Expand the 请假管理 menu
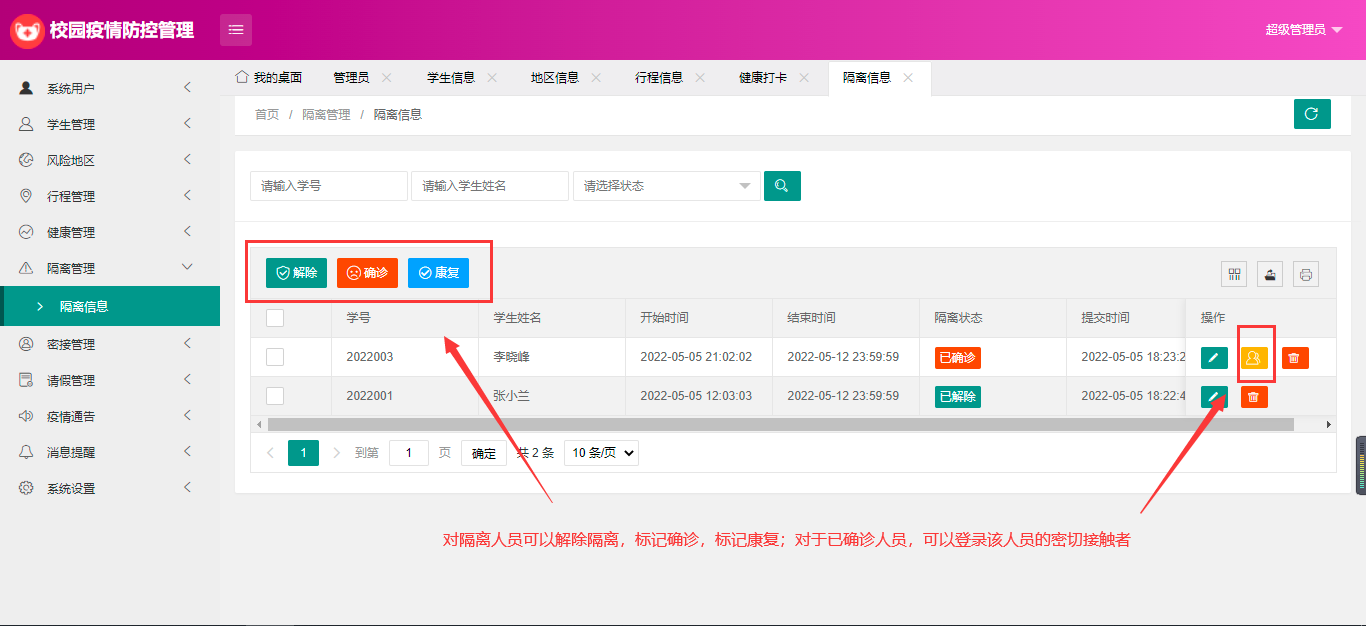 [x=187, y=380]
